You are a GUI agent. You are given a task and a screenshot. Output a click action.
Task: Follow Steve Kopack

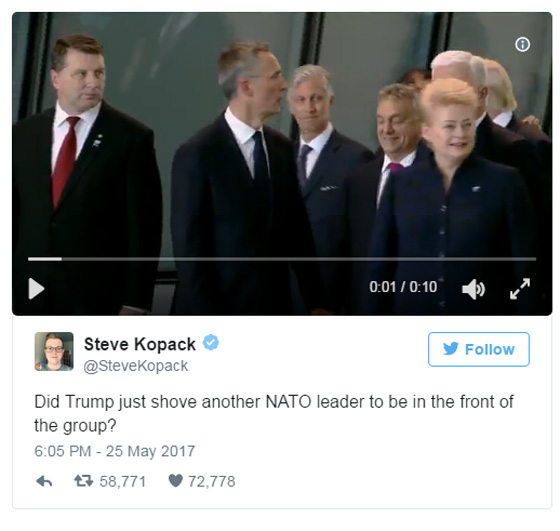(x=479, y=349)
